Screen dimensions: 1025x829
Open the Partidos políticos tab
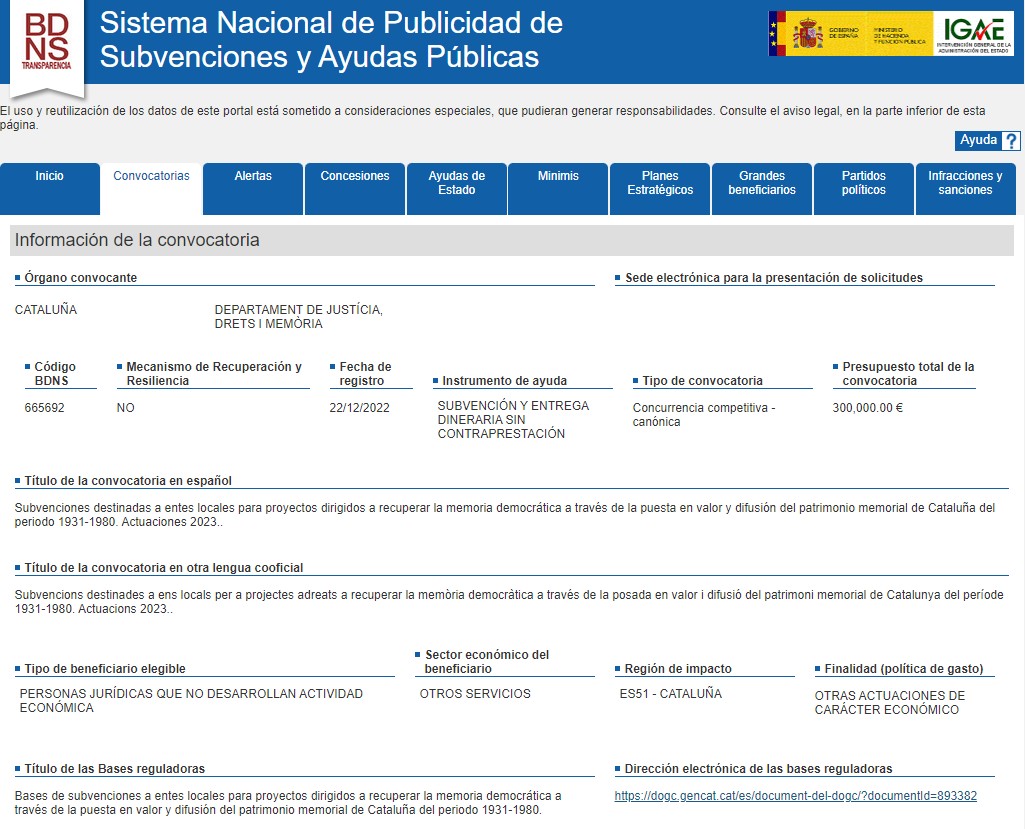click(x=864, y=183)
